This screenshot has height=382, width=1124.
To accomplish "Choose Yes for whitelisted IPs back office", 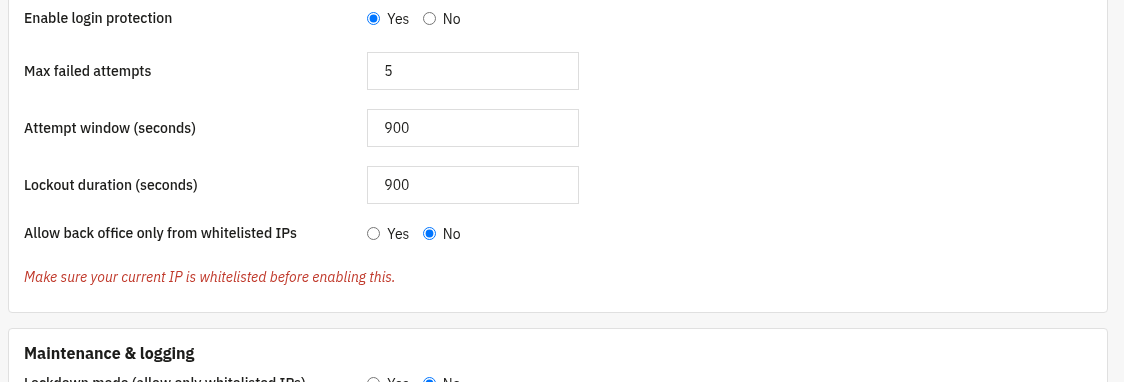I will click(373, 234).
